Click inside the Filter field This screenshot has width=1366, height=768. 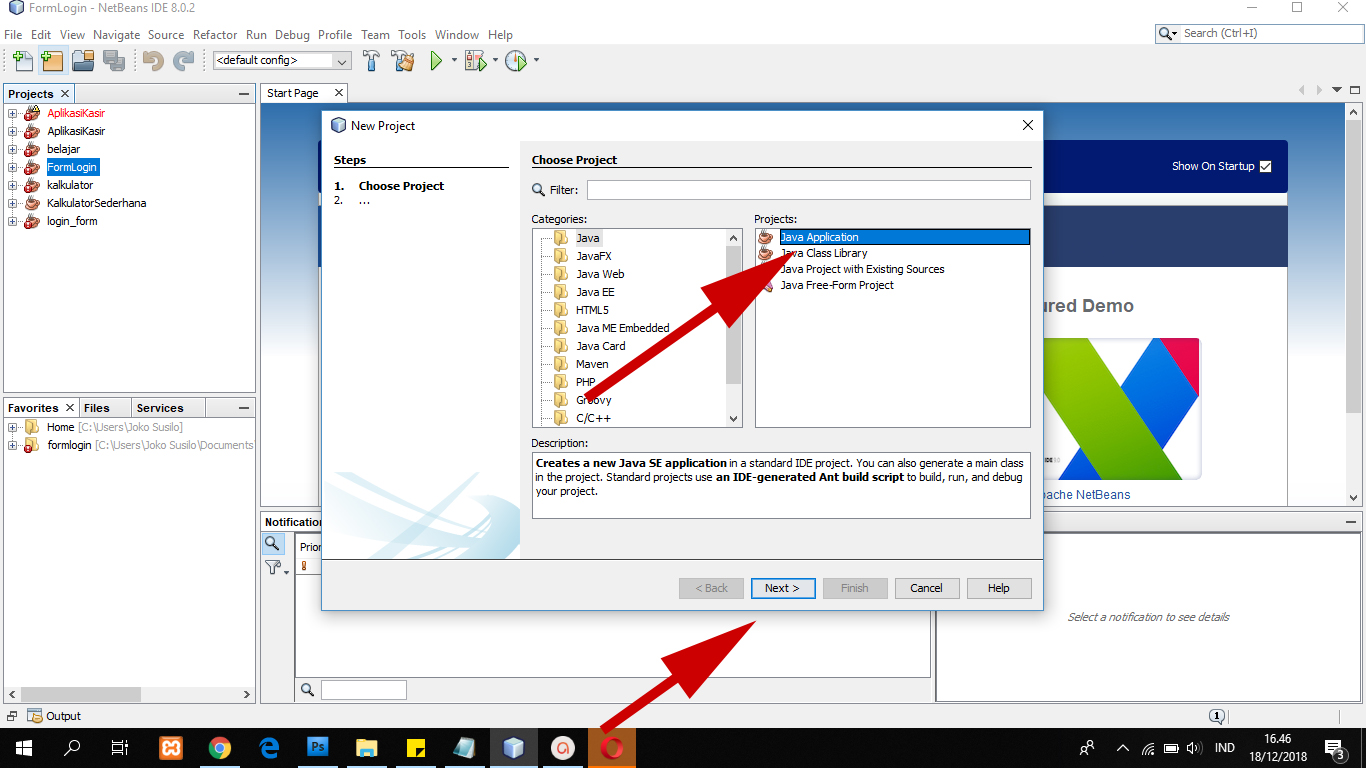[808, 189]
